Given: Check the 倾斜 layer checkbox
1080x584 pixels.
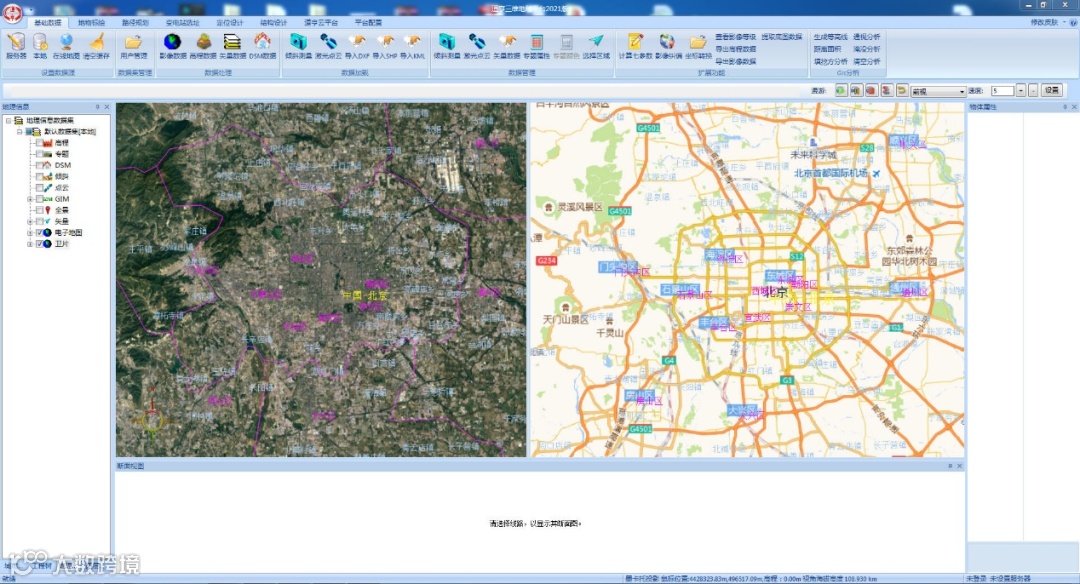Looking at the screenshot, I should [x=39, y=176].
